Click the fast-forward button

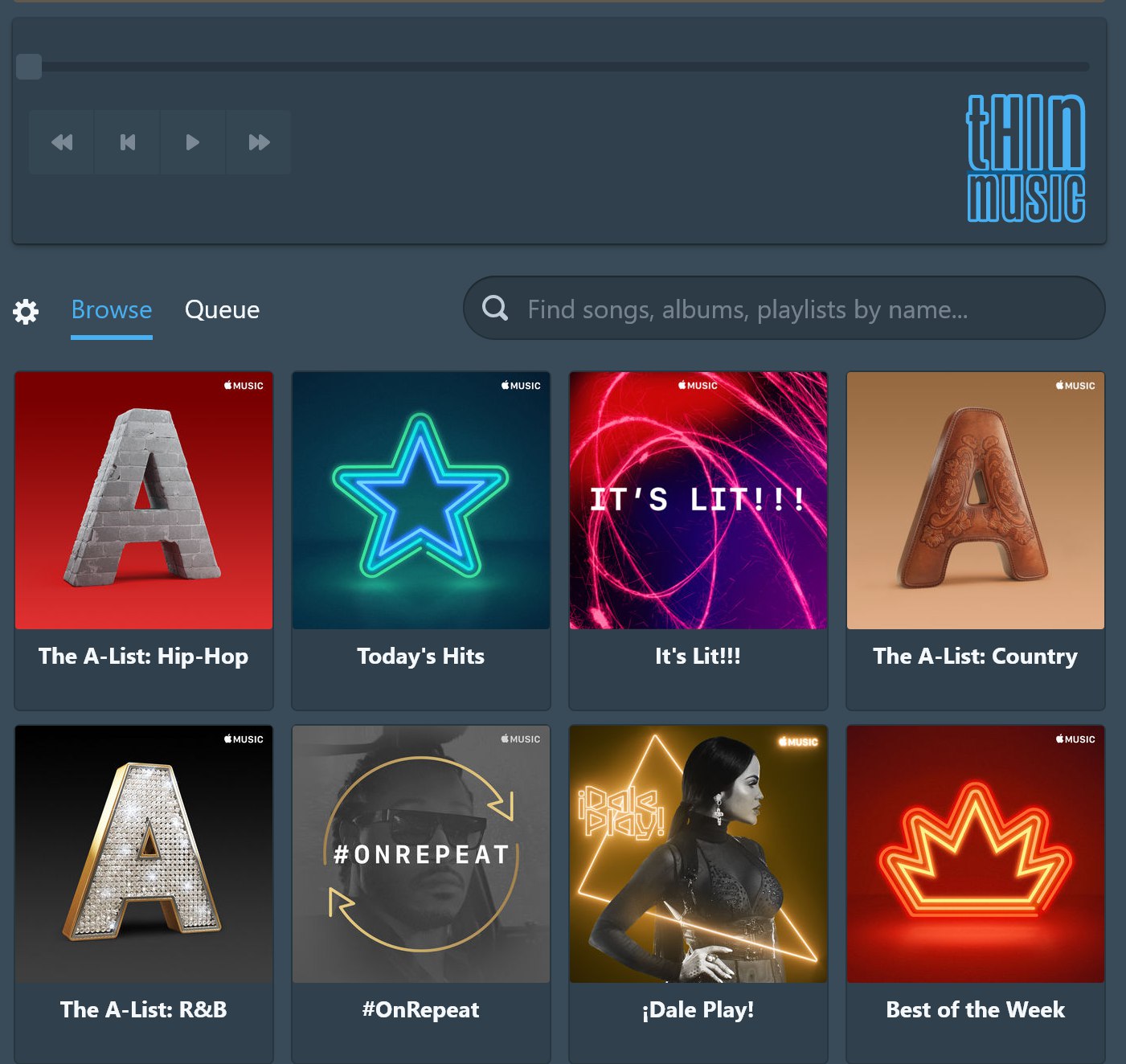coord(259,142)
